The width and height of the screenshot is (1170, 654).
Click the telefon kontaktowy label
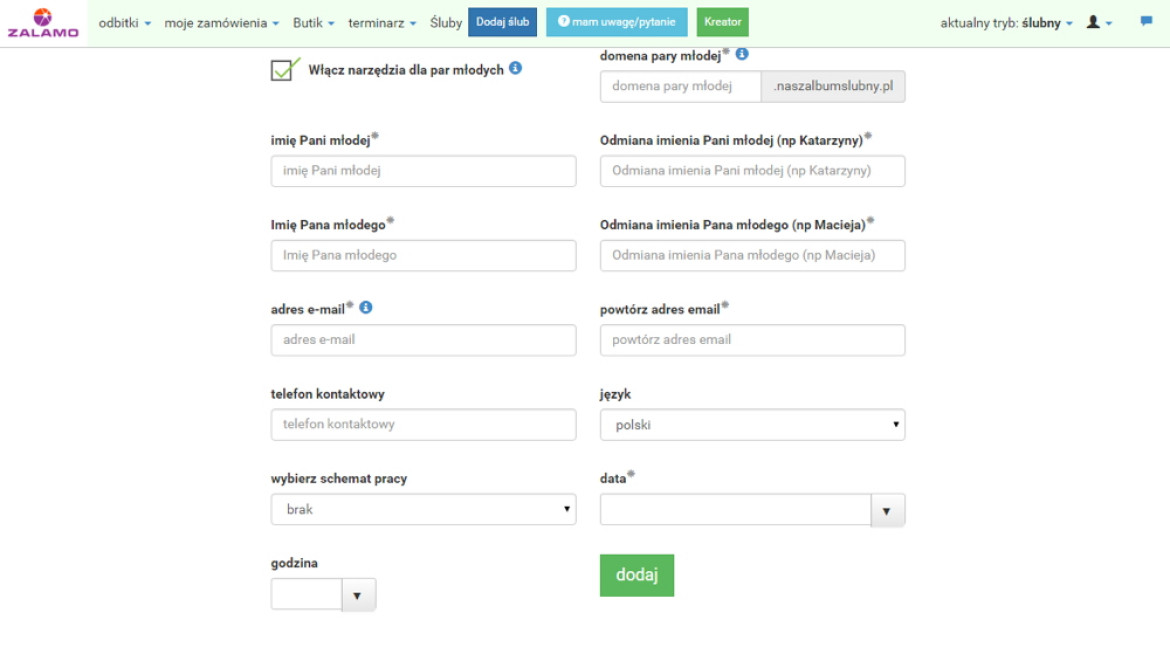328,394
